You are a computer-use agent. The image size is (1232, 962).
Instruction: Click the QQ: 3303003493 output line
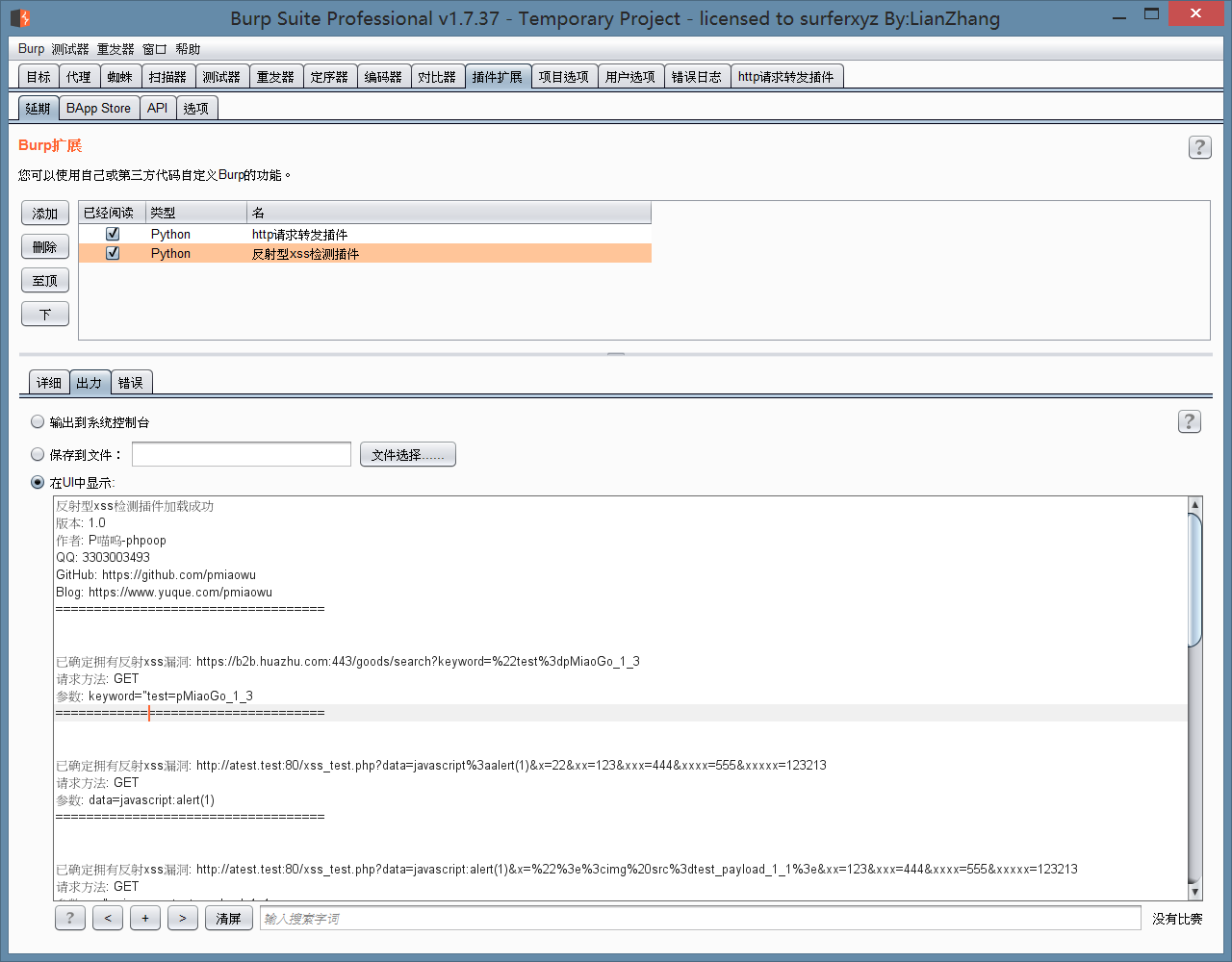103,557
